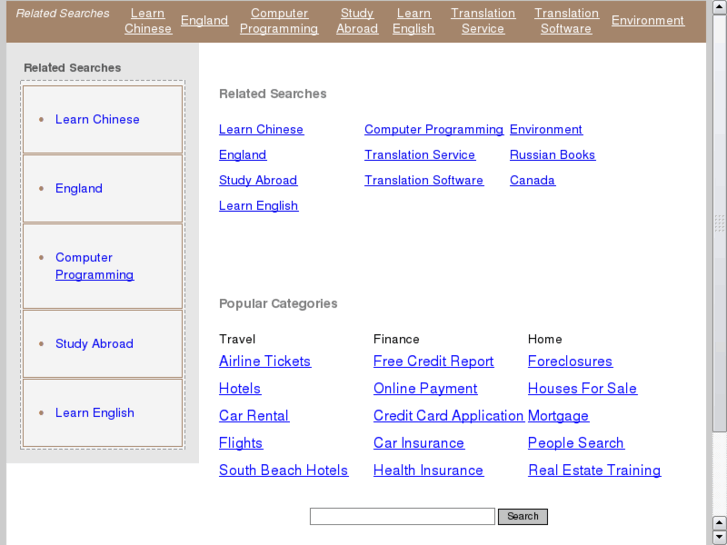Click Computer Programming in center Related Searches
The height and width of the screenshot is (545, 727).
tap(434, 129)
